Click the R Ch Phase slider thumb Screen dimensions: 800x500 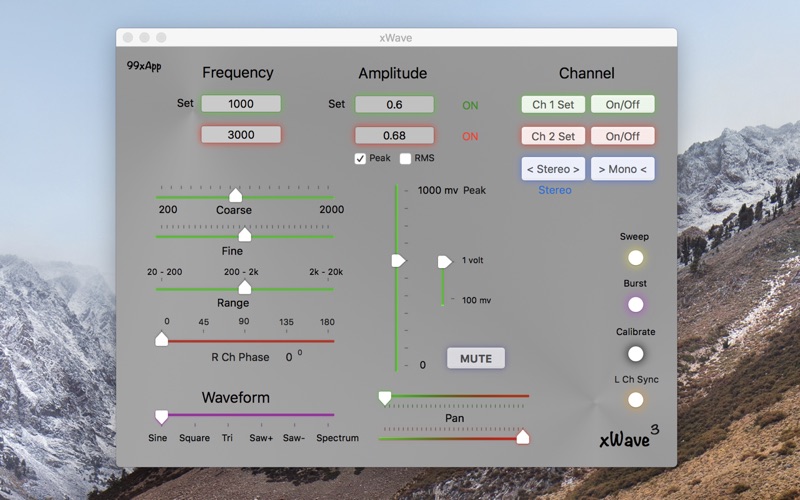[162, 339]
